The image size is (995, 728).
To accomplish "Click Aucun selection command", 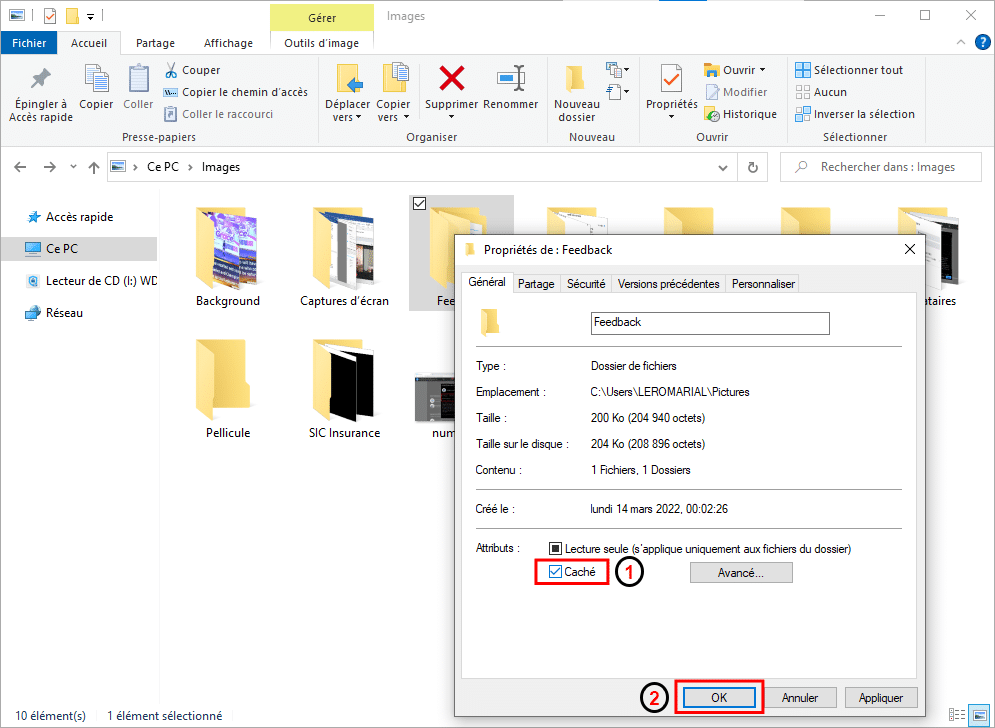I will [x=821, y=92].
